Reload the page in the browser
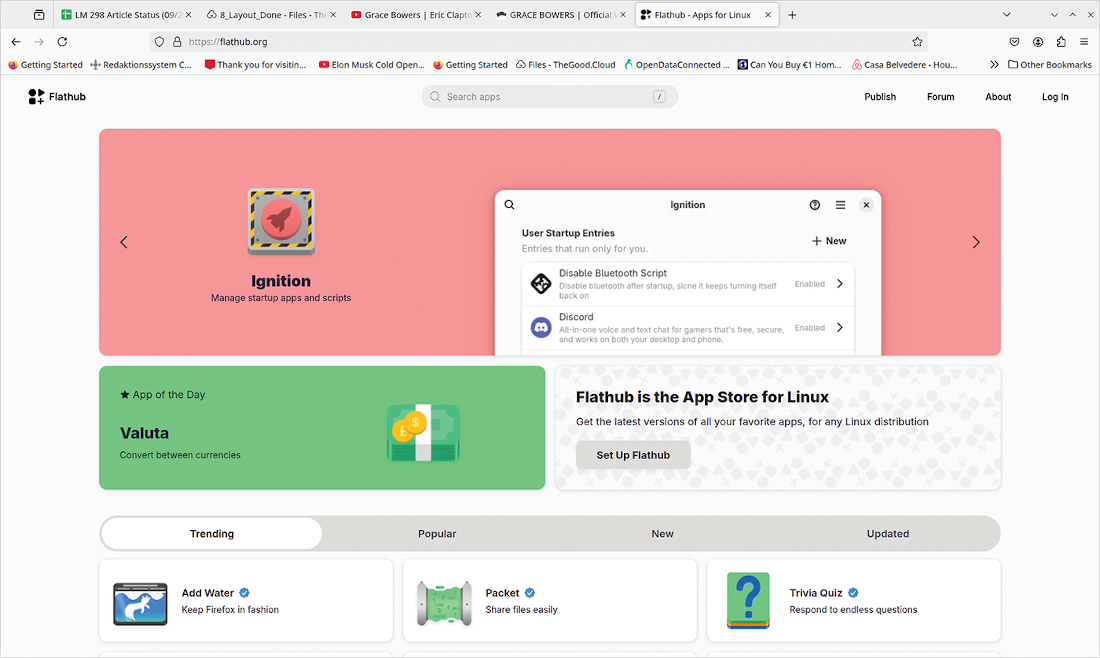1100x658 pixels. coord(62,42)
